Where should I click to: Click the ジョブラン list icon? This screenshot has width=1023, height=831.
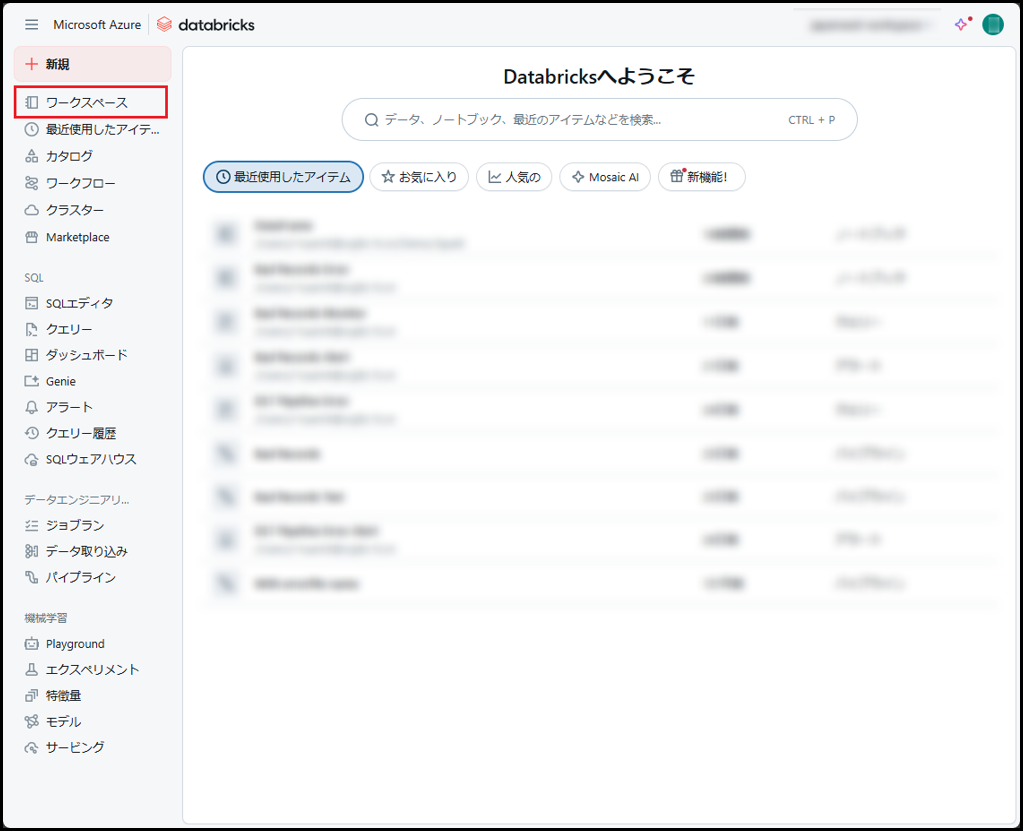click(x=31, y=525)
